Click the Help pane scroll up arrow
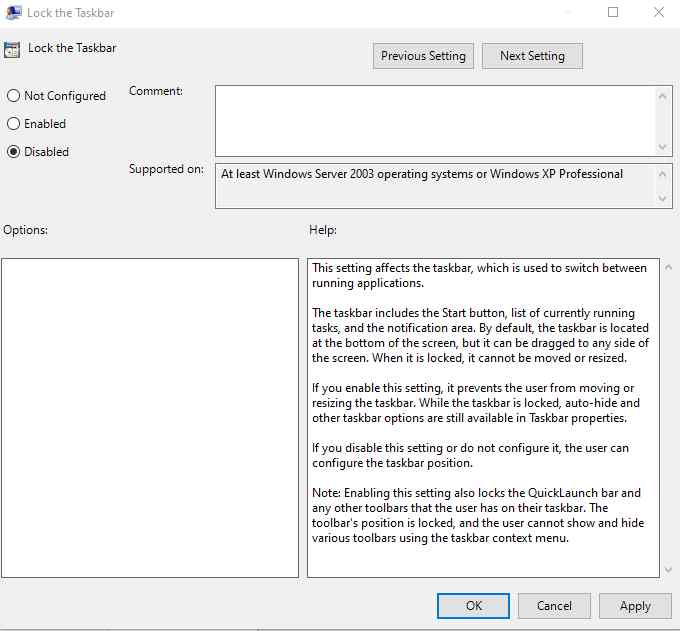This screenshot has height=631, width=680. tap(668, 268)
